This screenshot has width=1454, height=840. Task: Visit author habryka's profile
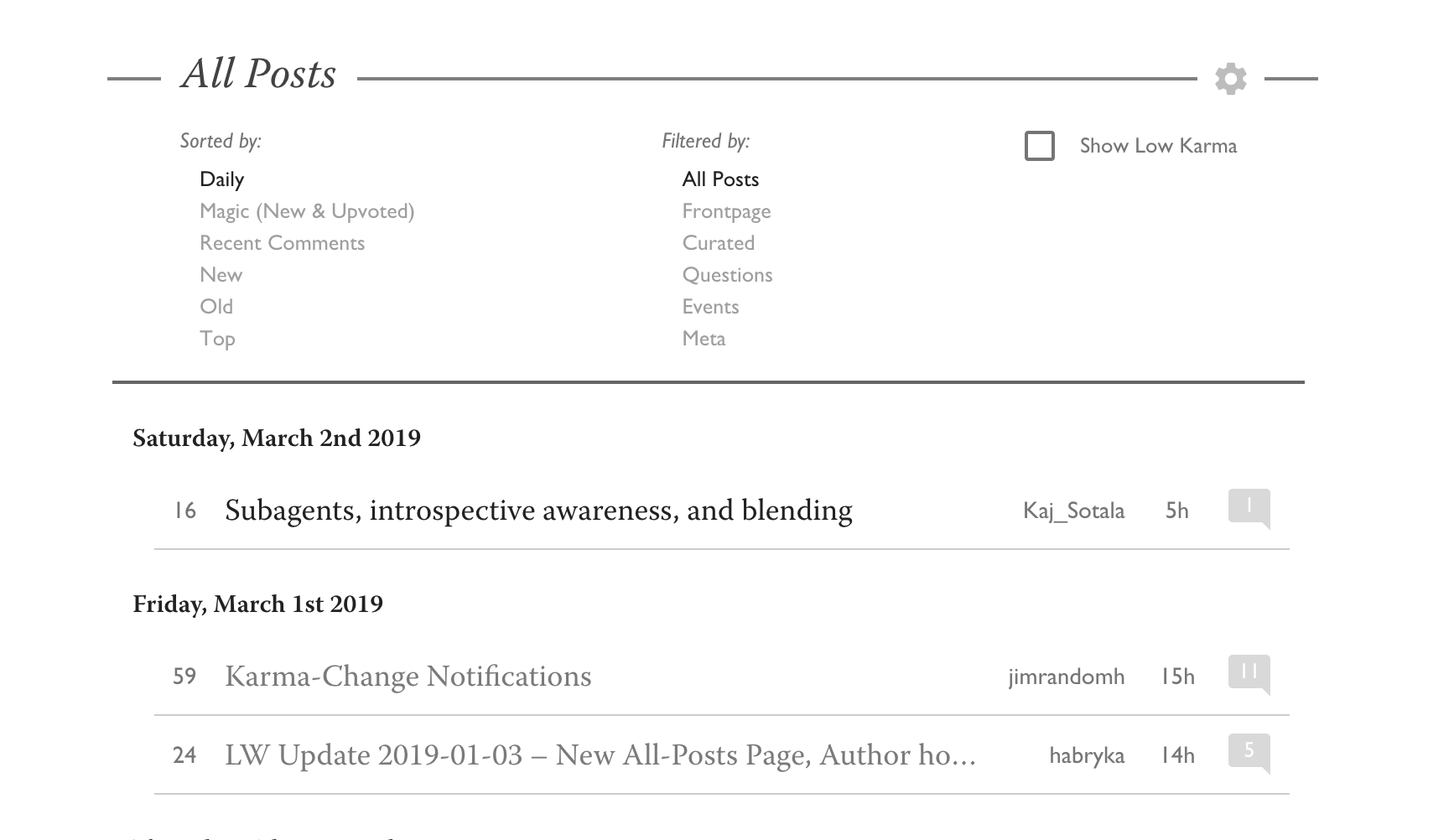[1087, 755]
